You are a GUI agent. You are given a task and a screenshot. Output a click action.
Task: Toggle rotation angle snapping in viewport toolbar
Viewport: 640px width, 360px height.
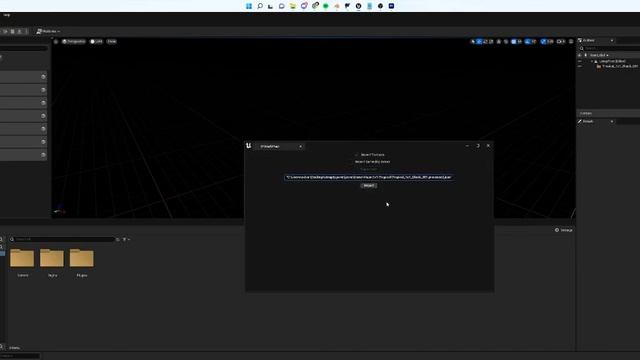coord(527,42)
